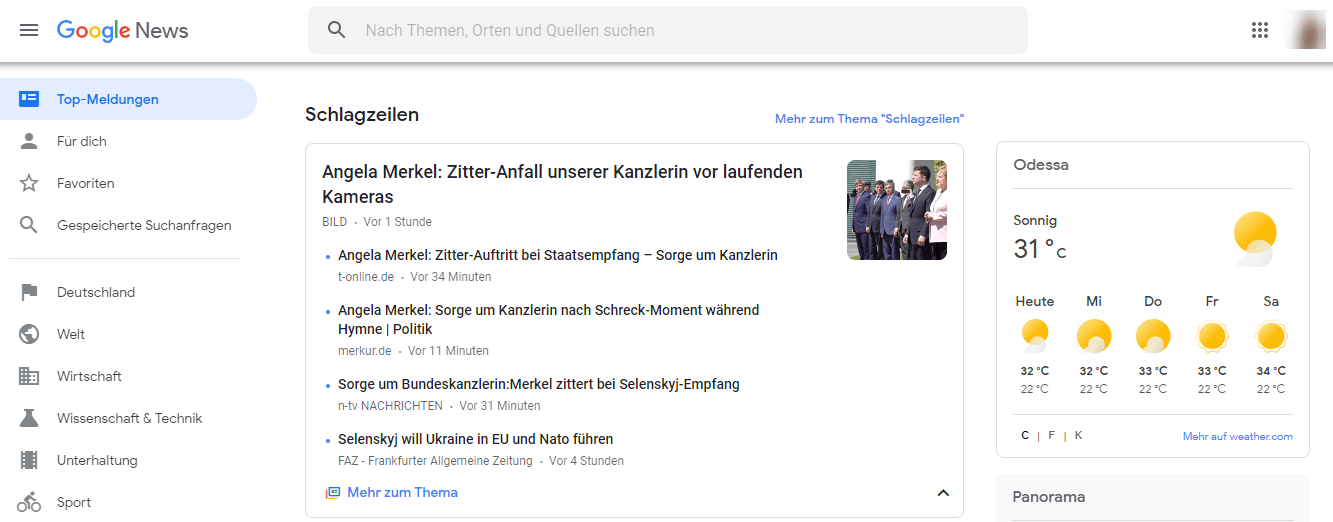
Task: Click the Gespeicherte Suchanfragen magnifier icon
Action: pyautogui.click(x=29, y=225)
